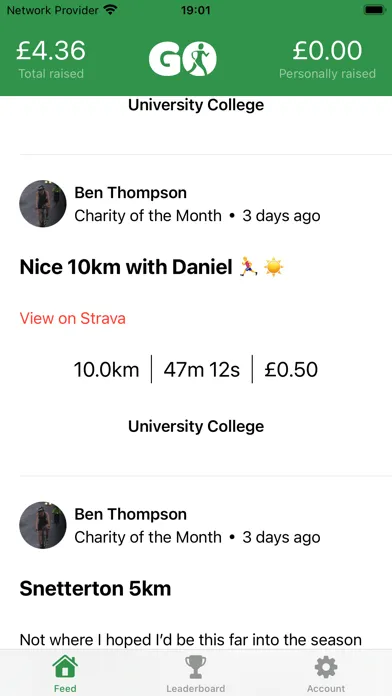Tap the GO runner logo

182,59
